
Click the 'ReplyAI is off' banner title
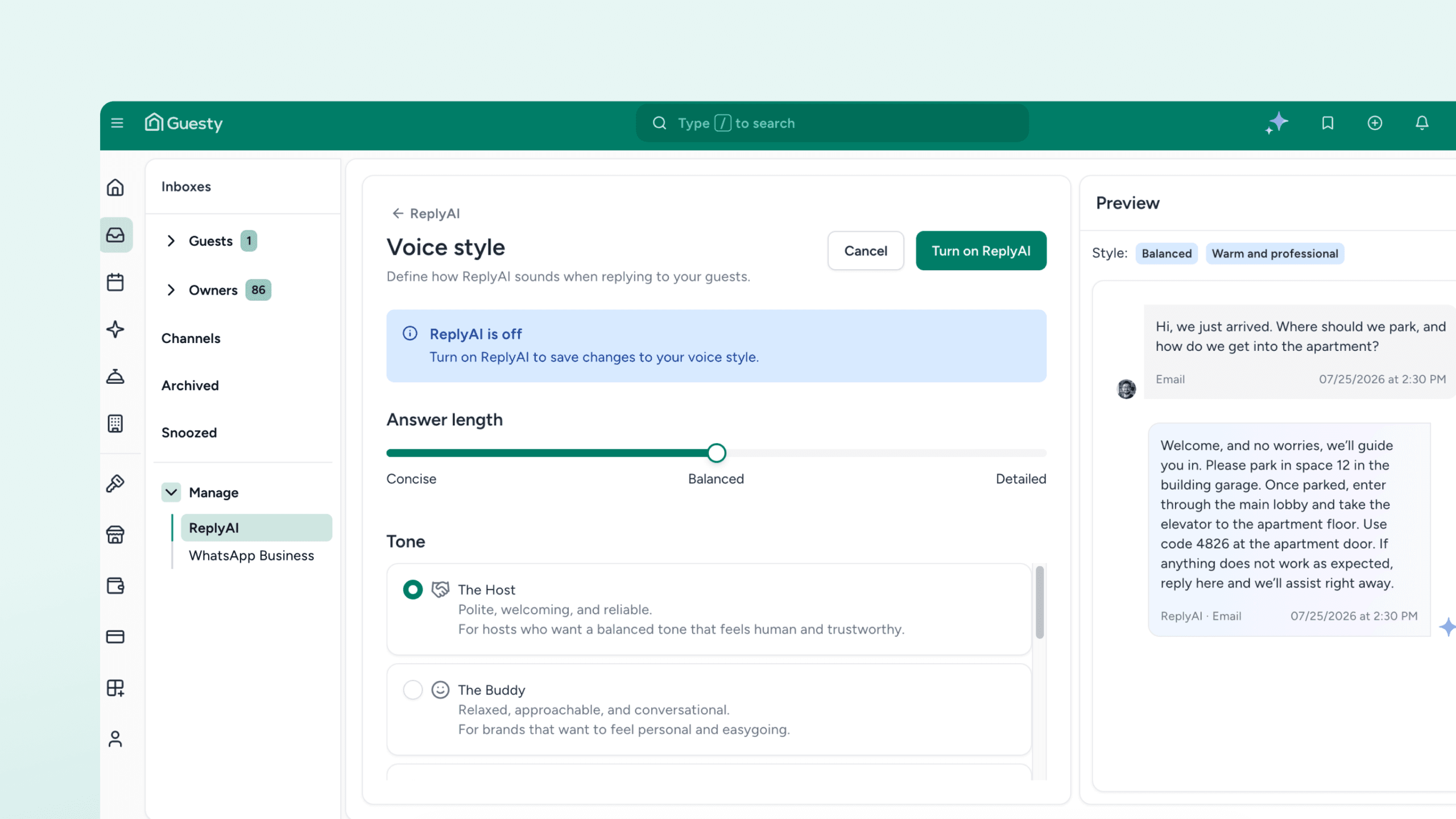(x=475, y=334)
